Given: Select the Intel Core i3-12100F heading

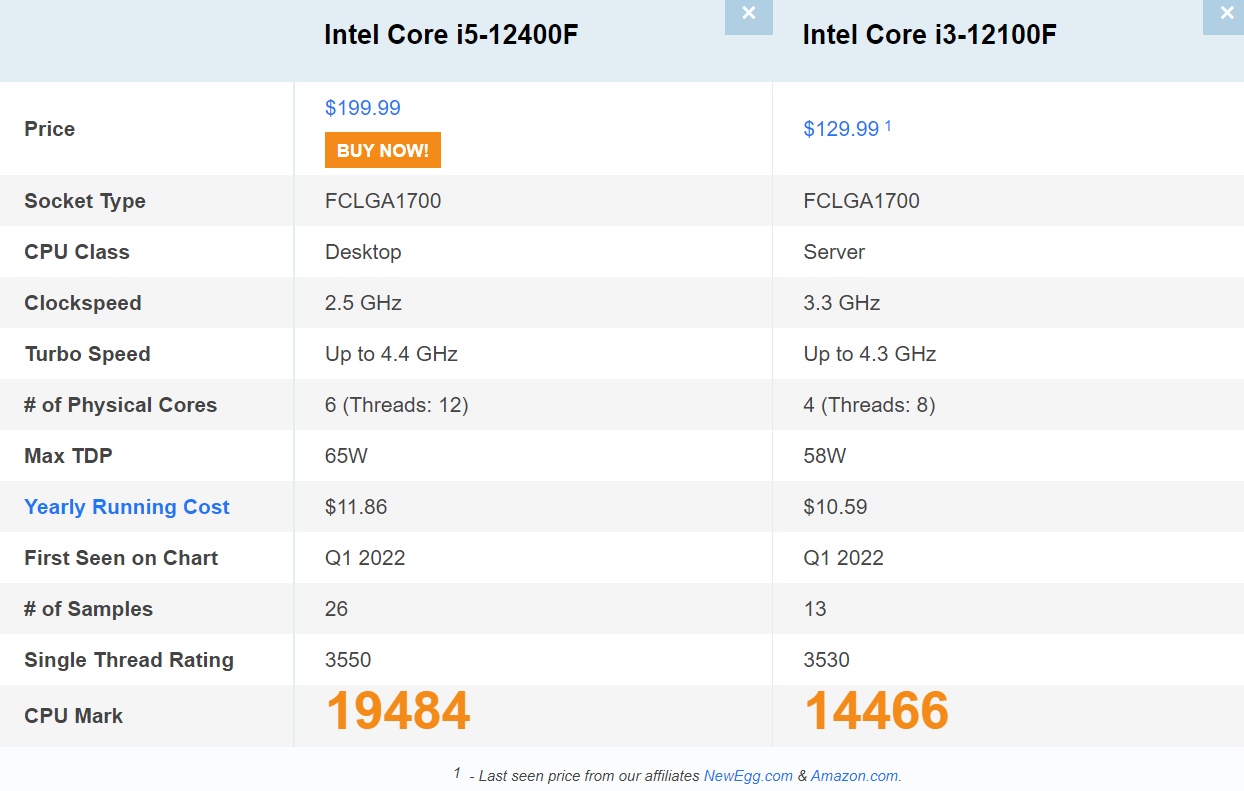Looking at the screenshot, I should pos(929,35).
